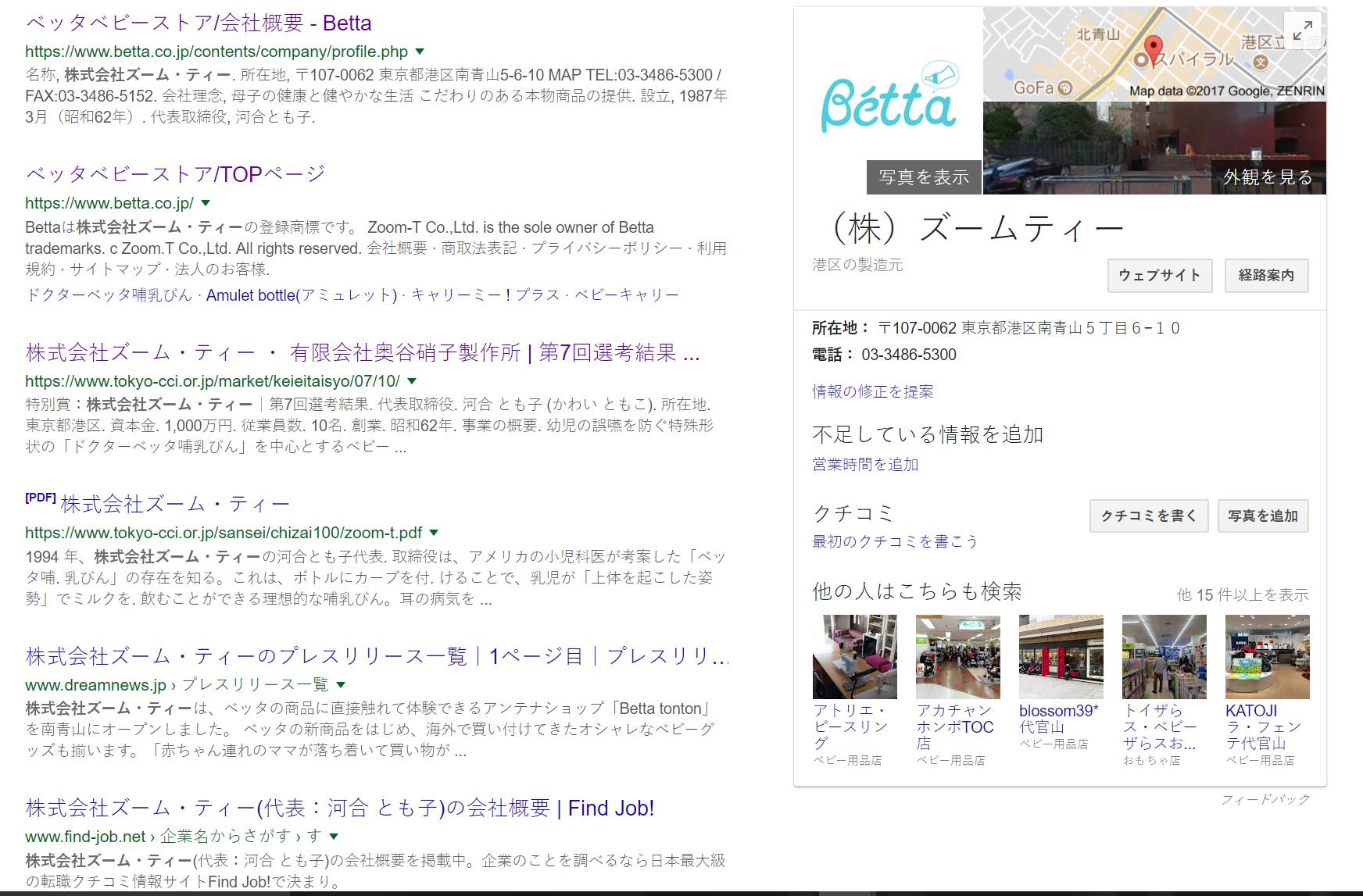Click the blossom39* 代官山 text link
1363x896 pixels.
coord(1059,719)
